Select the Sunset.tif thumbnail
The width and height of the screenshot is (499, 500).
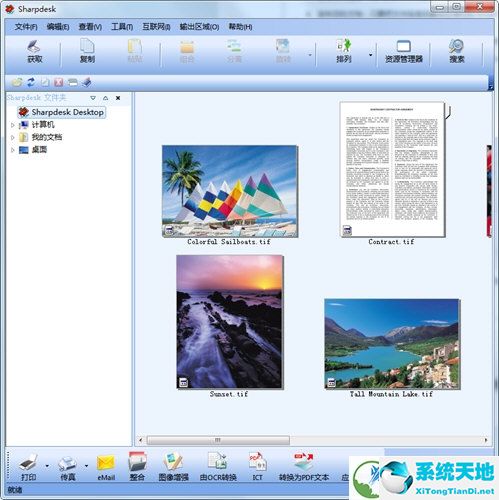click(230, 322)
